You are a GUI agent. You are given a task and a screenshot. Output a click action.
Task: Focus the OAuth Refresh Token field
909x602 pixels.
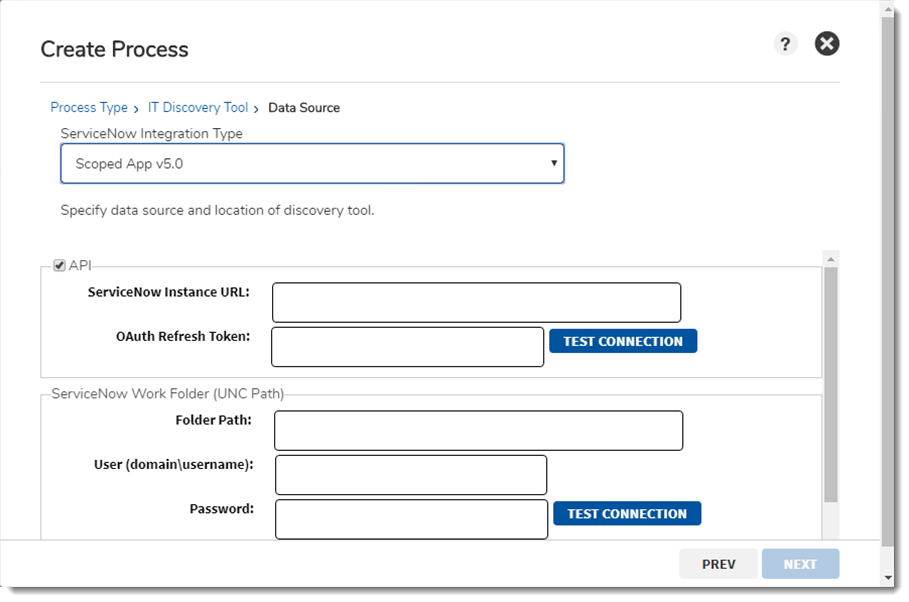pyautogui.click(x=407, y=347)
